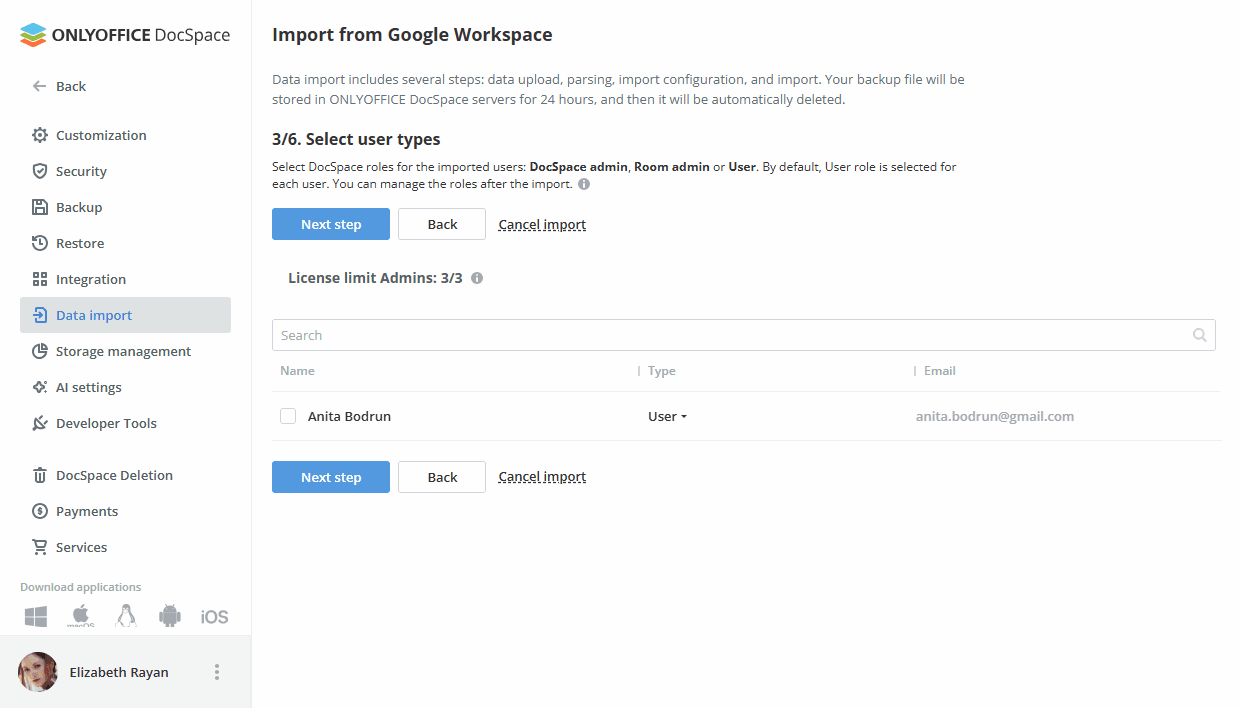Open the Backup section icon
This screenshot has width=1240, height=708.
[x=37, y=207]
